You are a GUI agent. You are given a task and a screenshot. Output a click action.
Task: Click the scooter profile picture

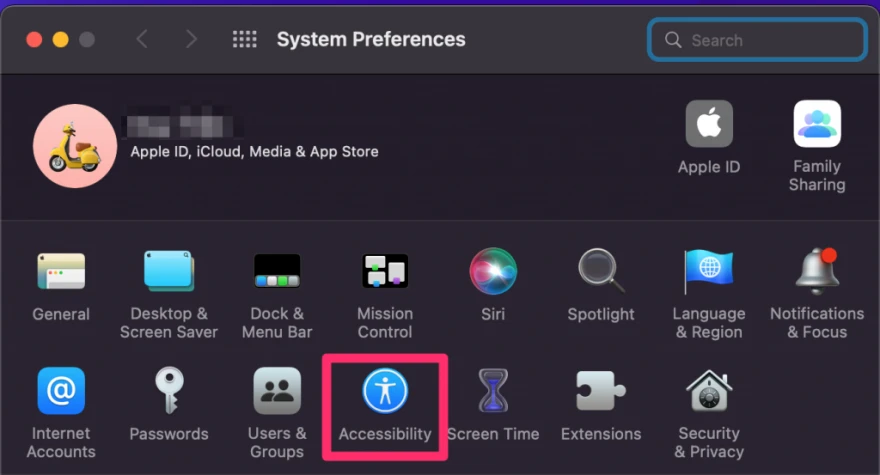pos(74,146)
